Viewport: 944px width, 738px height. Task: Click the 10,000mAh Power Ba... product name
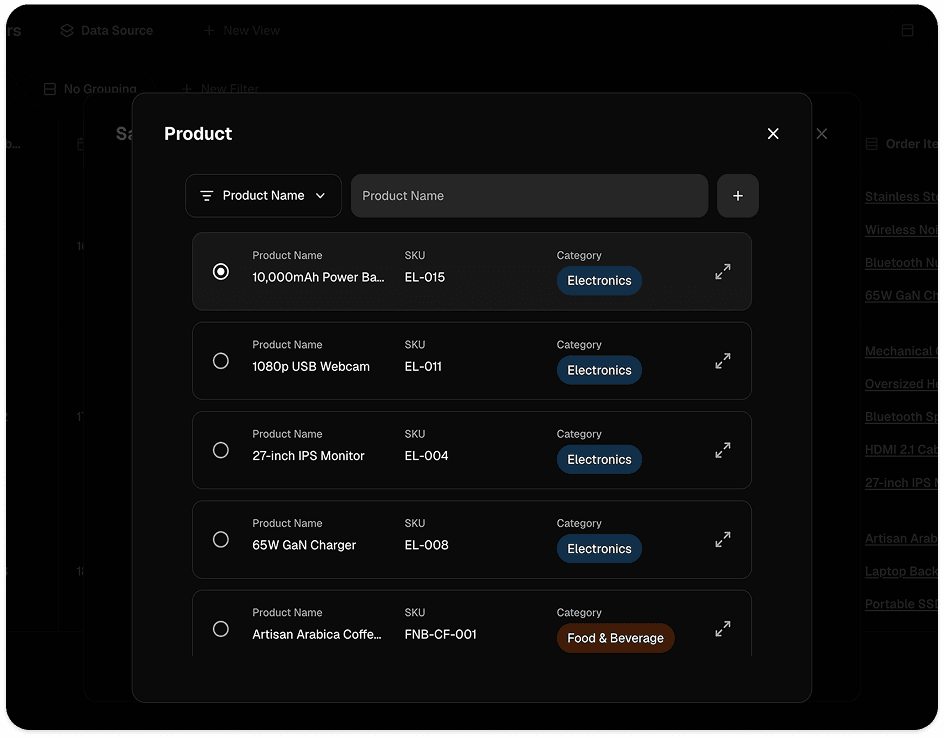[x=318, y=278]
